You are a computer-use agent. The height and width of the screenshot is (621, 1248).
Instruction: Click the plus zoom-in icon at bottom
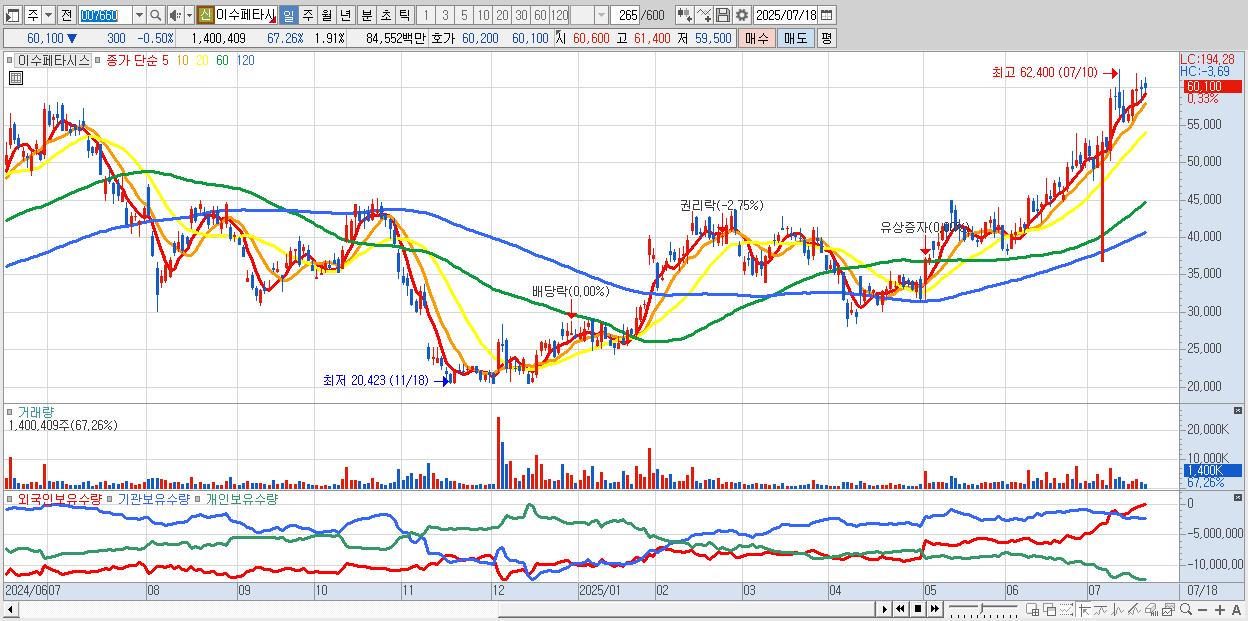tap(1220, 609)
